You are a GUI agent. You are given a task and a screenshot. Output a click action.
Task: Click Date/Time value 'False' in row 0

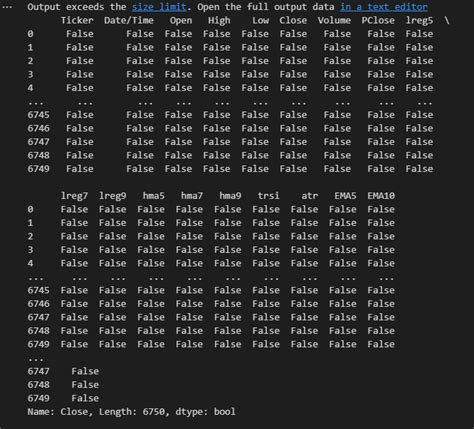click(x=140, y=34)
